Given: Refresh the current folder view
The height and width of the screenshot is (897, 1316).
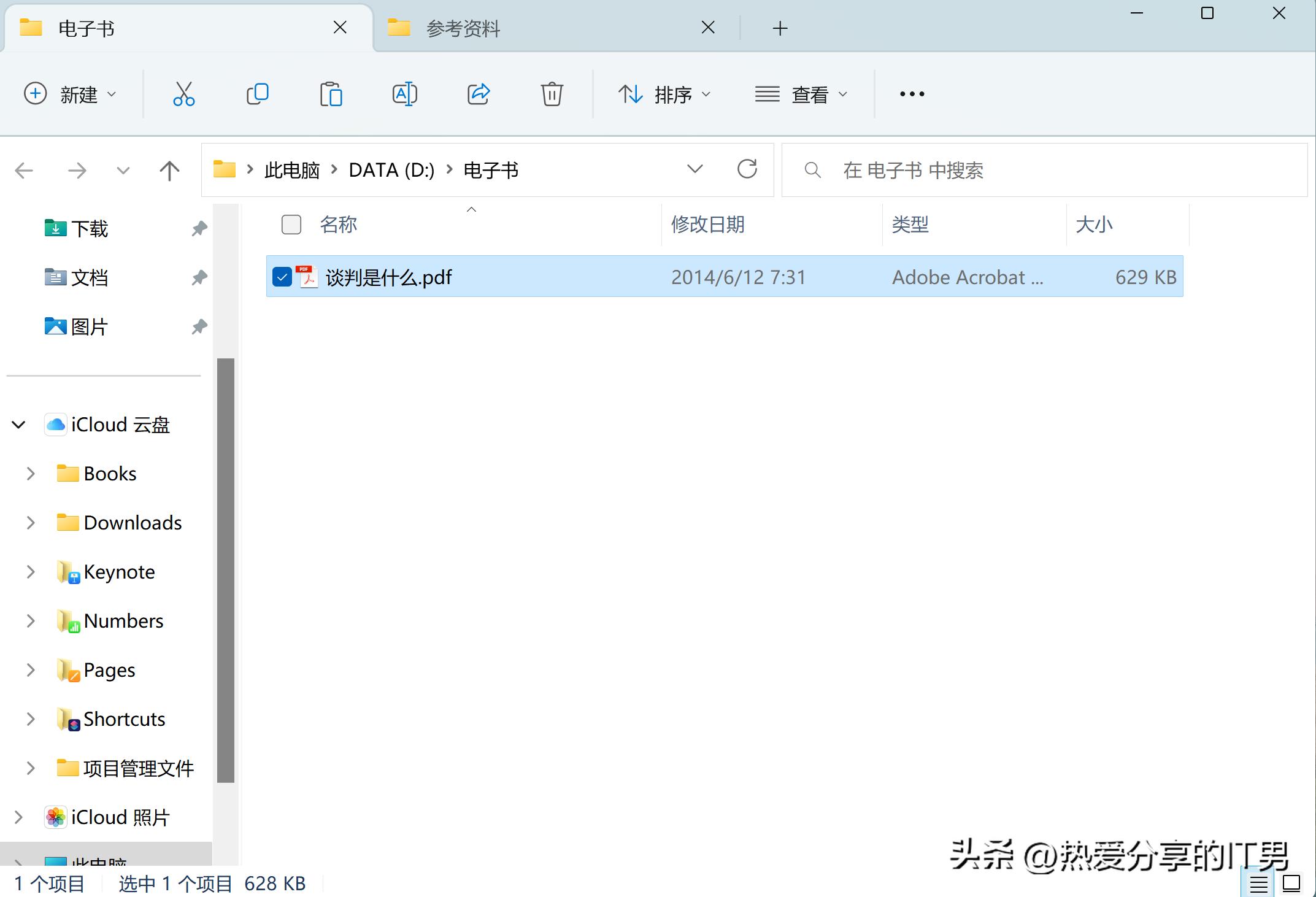Looking at the screenshot, I should pyautogui.click(x=748, y=169).
